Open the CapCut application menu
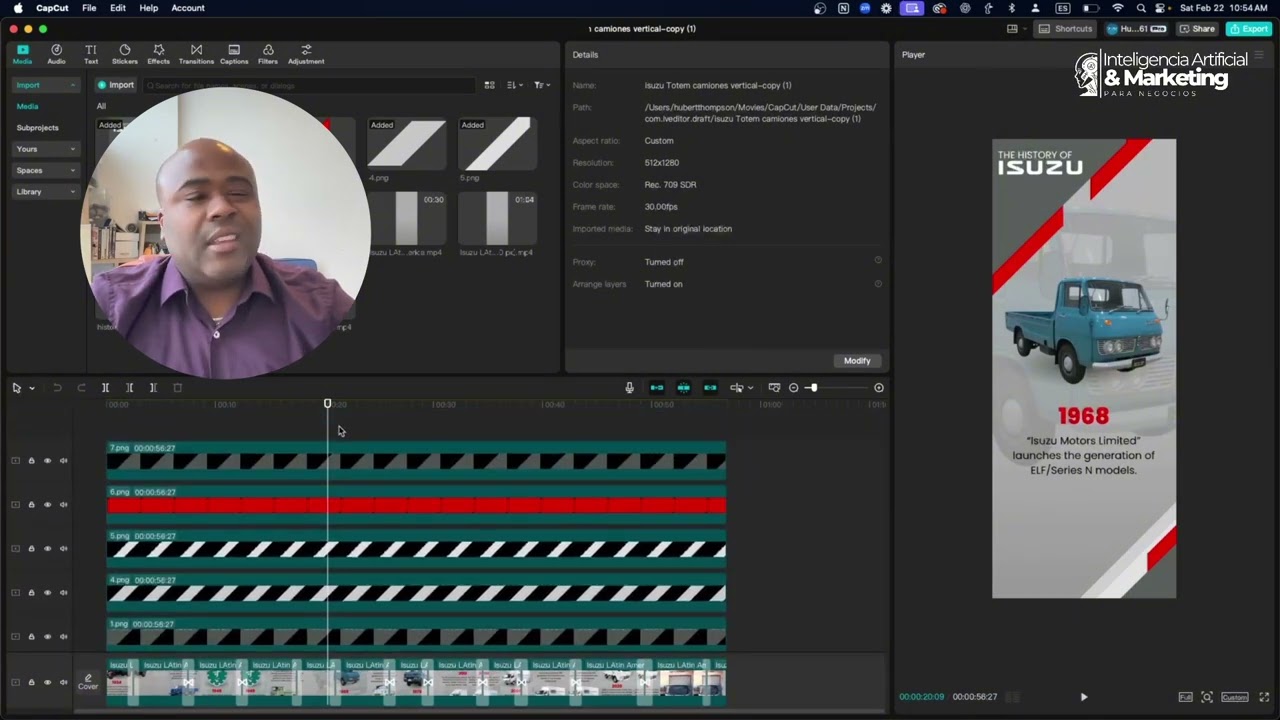 [x=52, y=8]
